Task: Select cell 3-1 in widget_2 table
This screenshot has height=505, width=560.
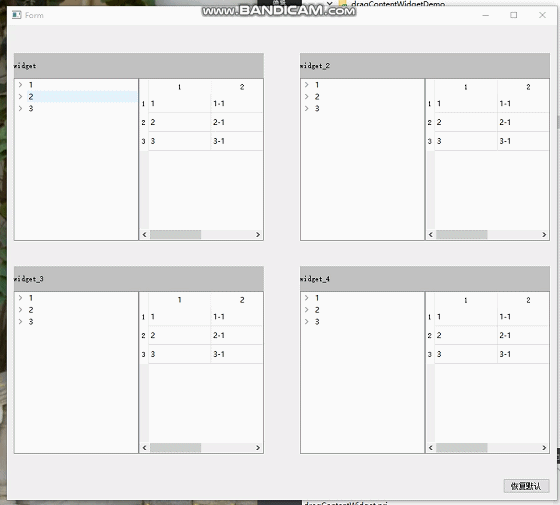Action: point(523,141)
